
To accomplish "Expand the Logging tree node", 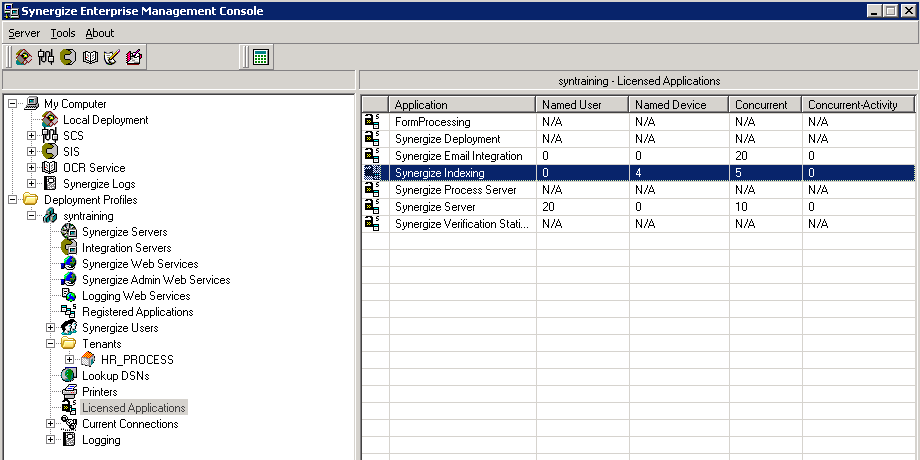I will (x=50, y=439).
